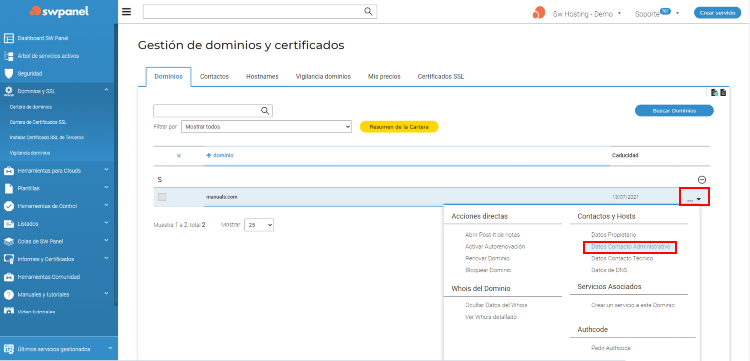Switch to the Contactos tab

click(x=214, y=77)
